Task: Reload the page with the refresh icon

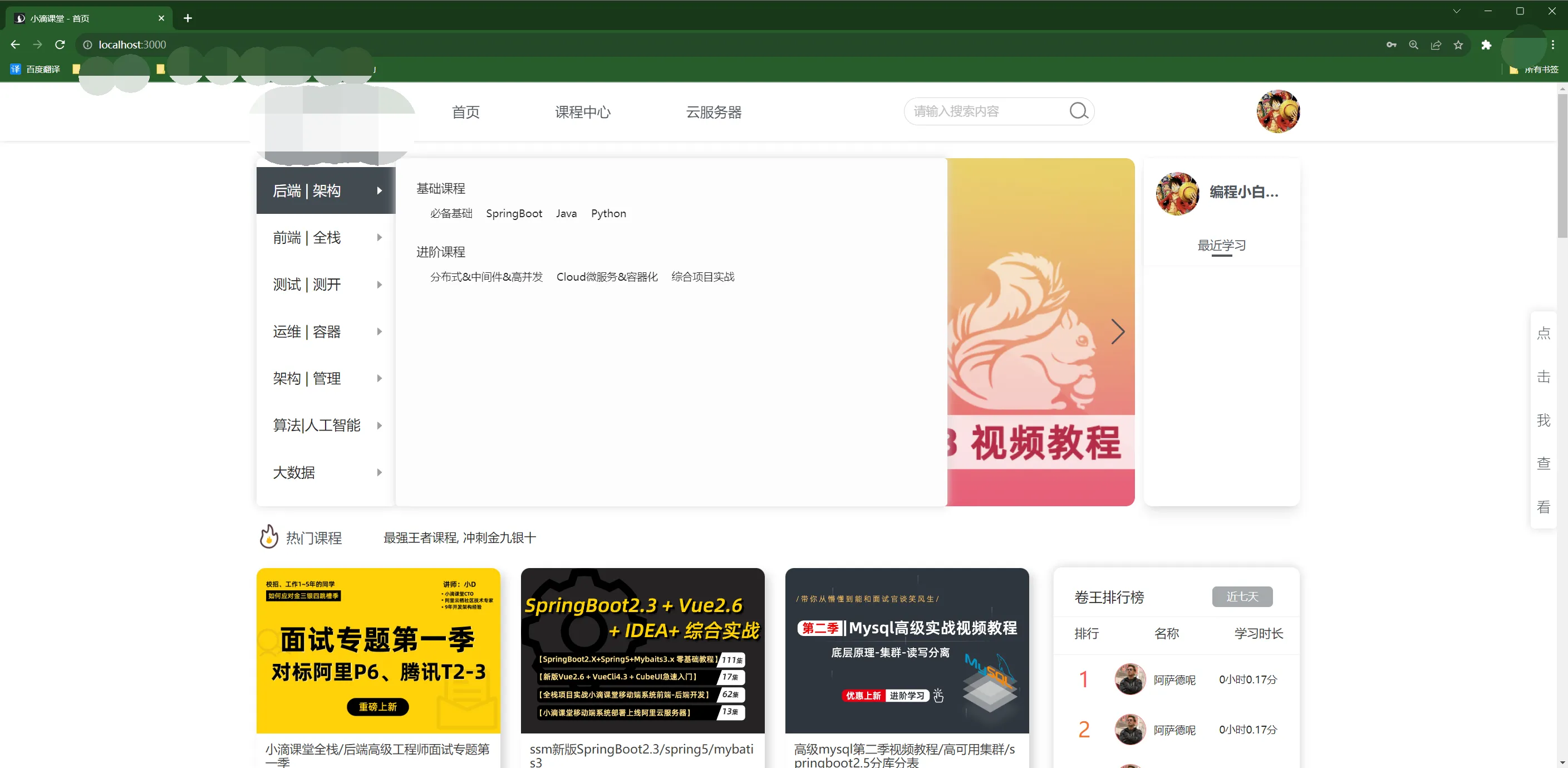Action: (x=60, y=45)
